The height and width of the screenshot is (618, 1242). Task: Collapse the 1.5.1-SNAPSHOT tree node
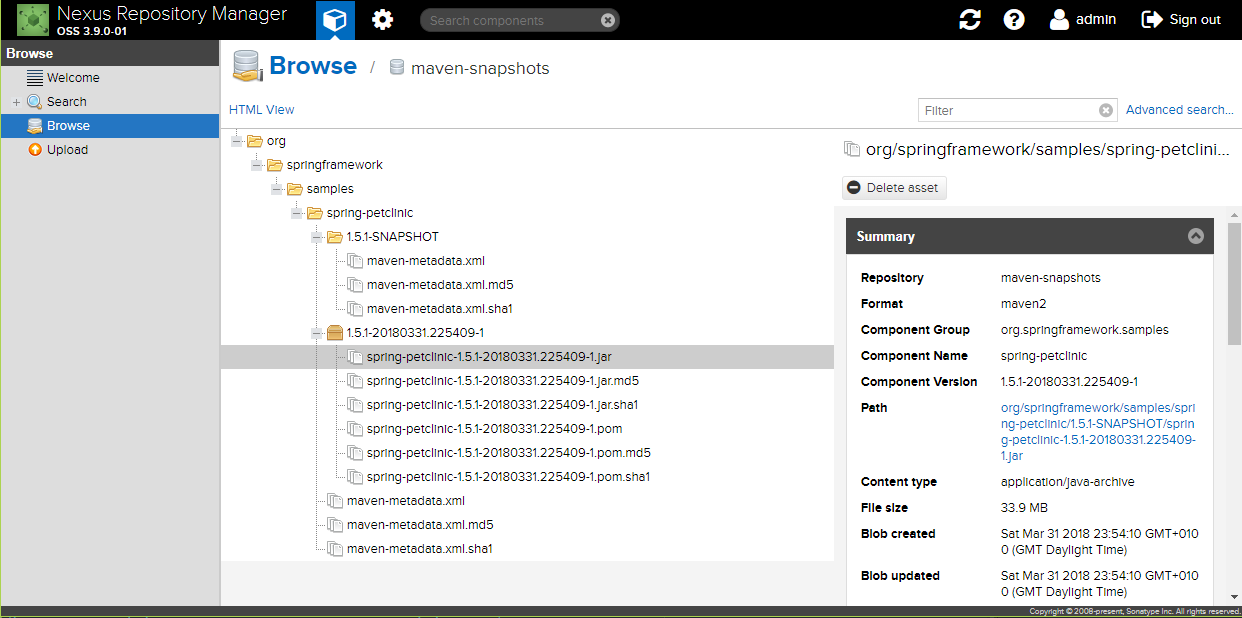point(317,237)
